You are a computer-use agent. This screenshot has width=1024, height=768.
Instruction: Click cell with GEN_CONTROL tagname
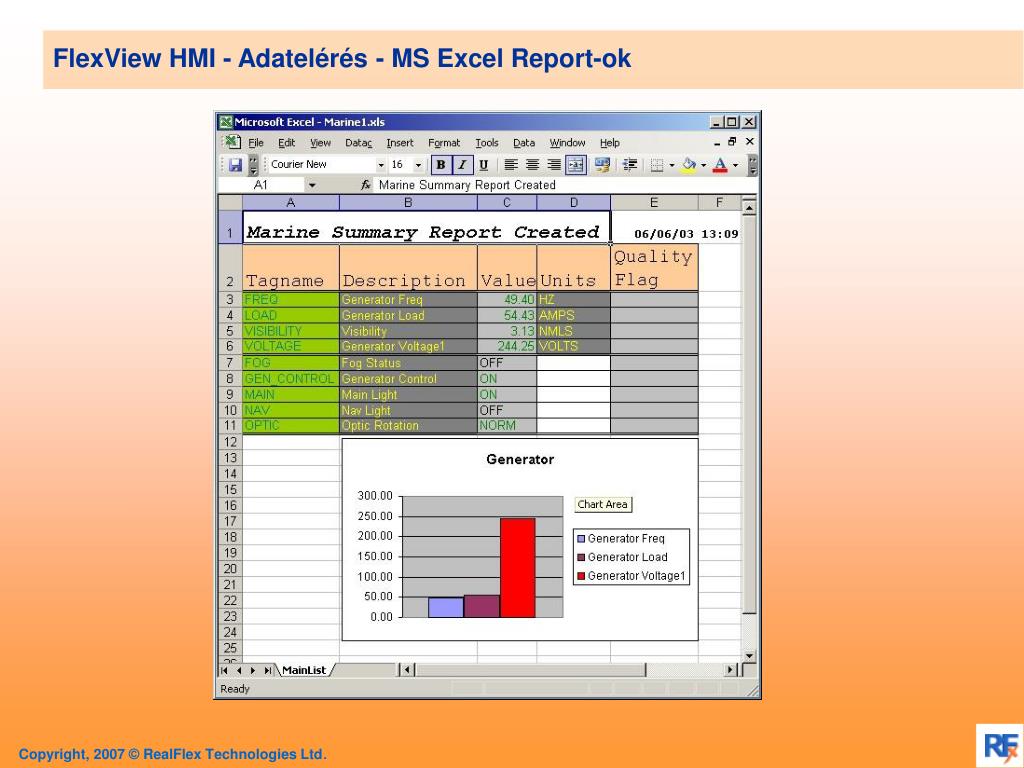click(291, 379)
